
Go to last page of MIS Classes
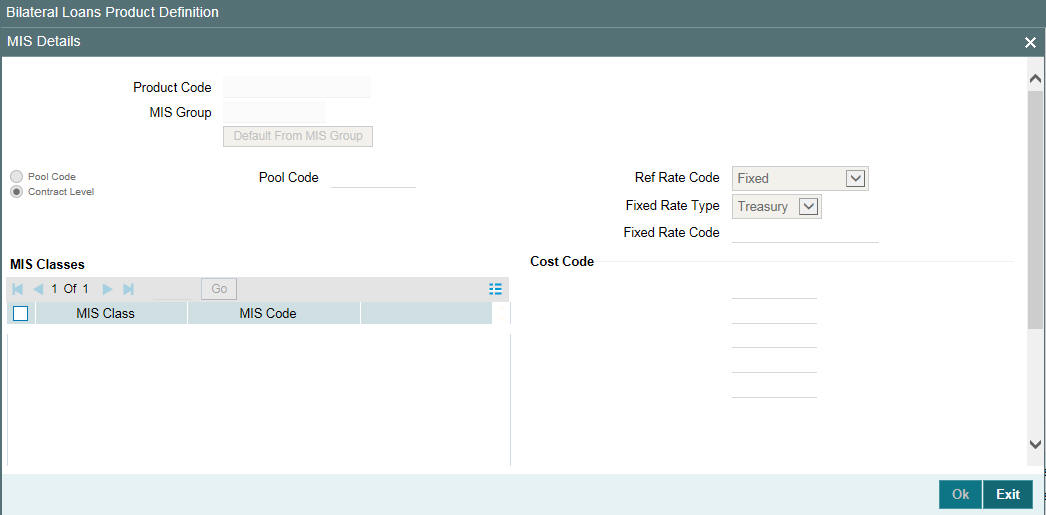point(128,289)
